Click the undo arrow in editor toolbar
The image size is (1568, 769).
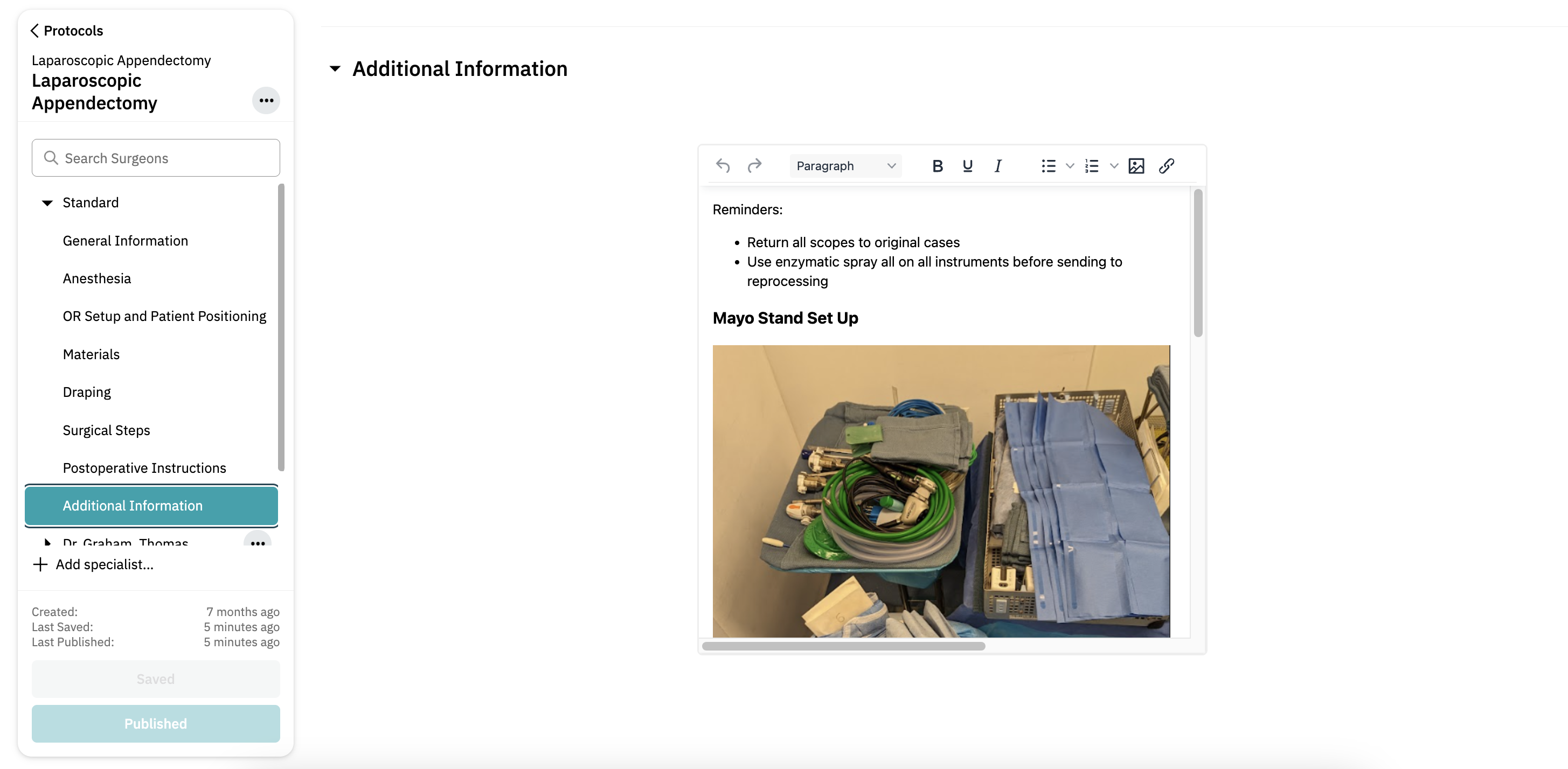(723, 165)
